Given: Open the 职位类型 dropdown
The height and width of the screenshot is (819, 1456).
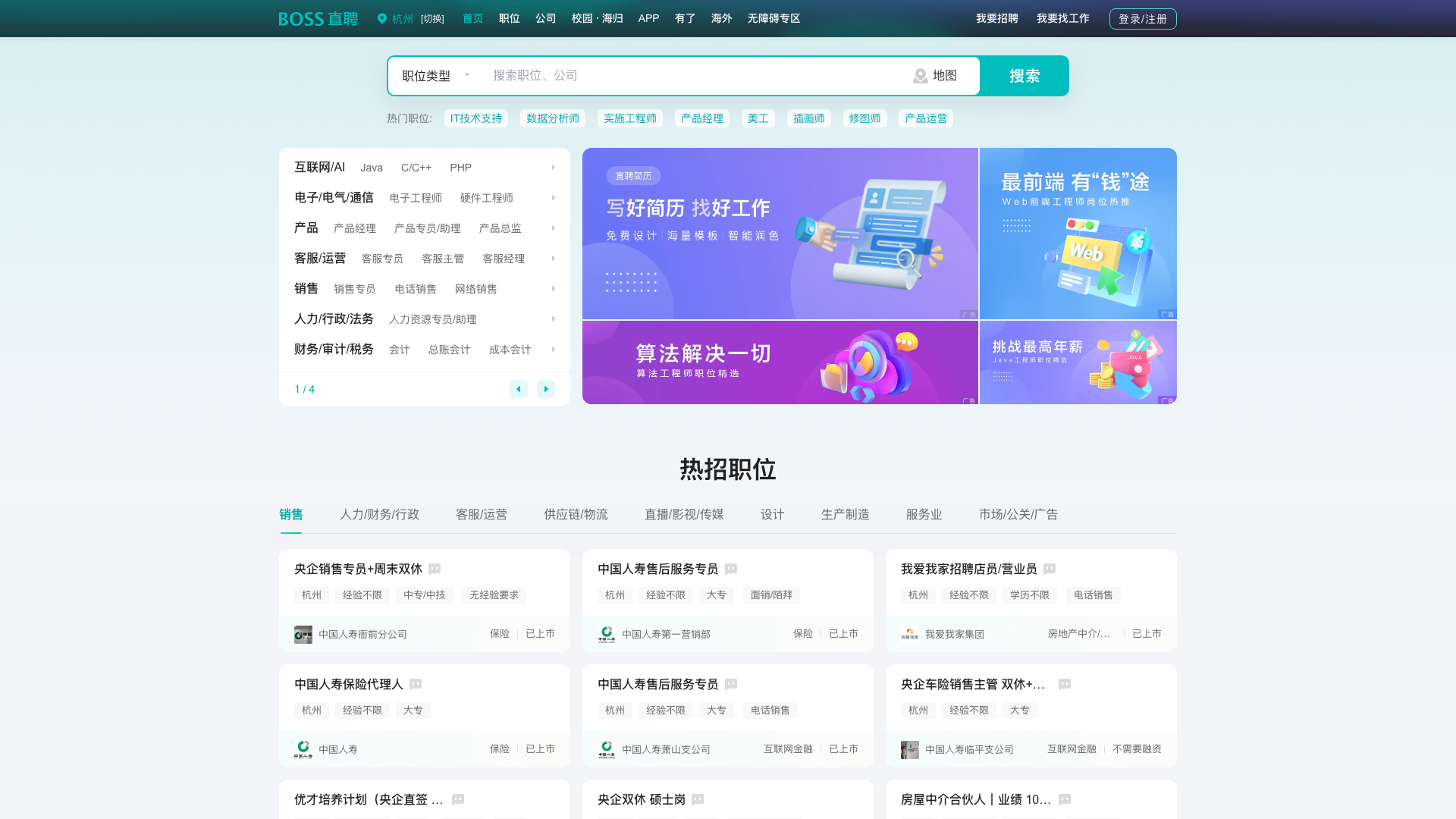Looking at the screenshot, I should [436, 76].
